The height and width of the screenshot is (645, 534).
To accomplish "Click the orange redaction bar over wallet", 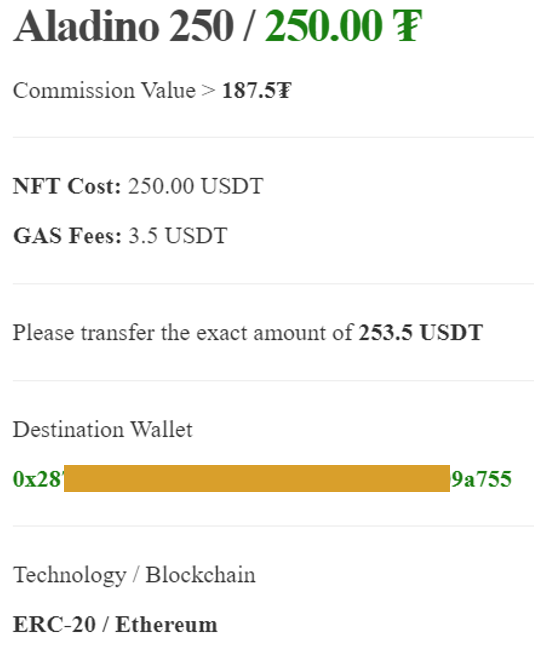I will [x=257, y=478].
